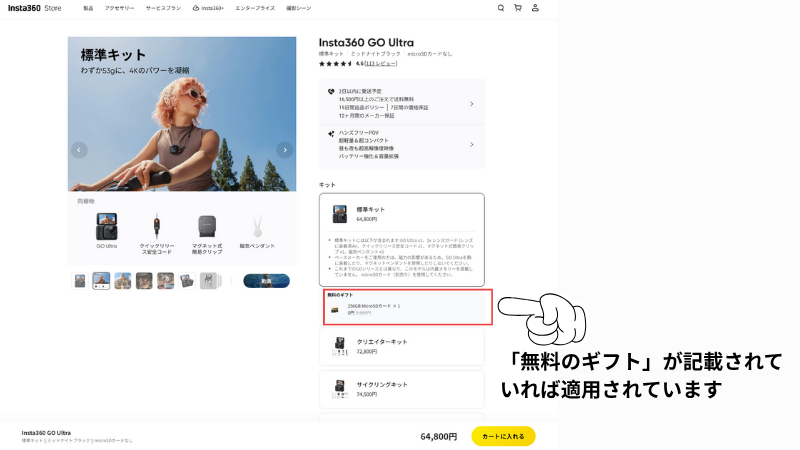Advance to next carousel image arrow
Screen dimensions: 800x450
pos(284,150)
